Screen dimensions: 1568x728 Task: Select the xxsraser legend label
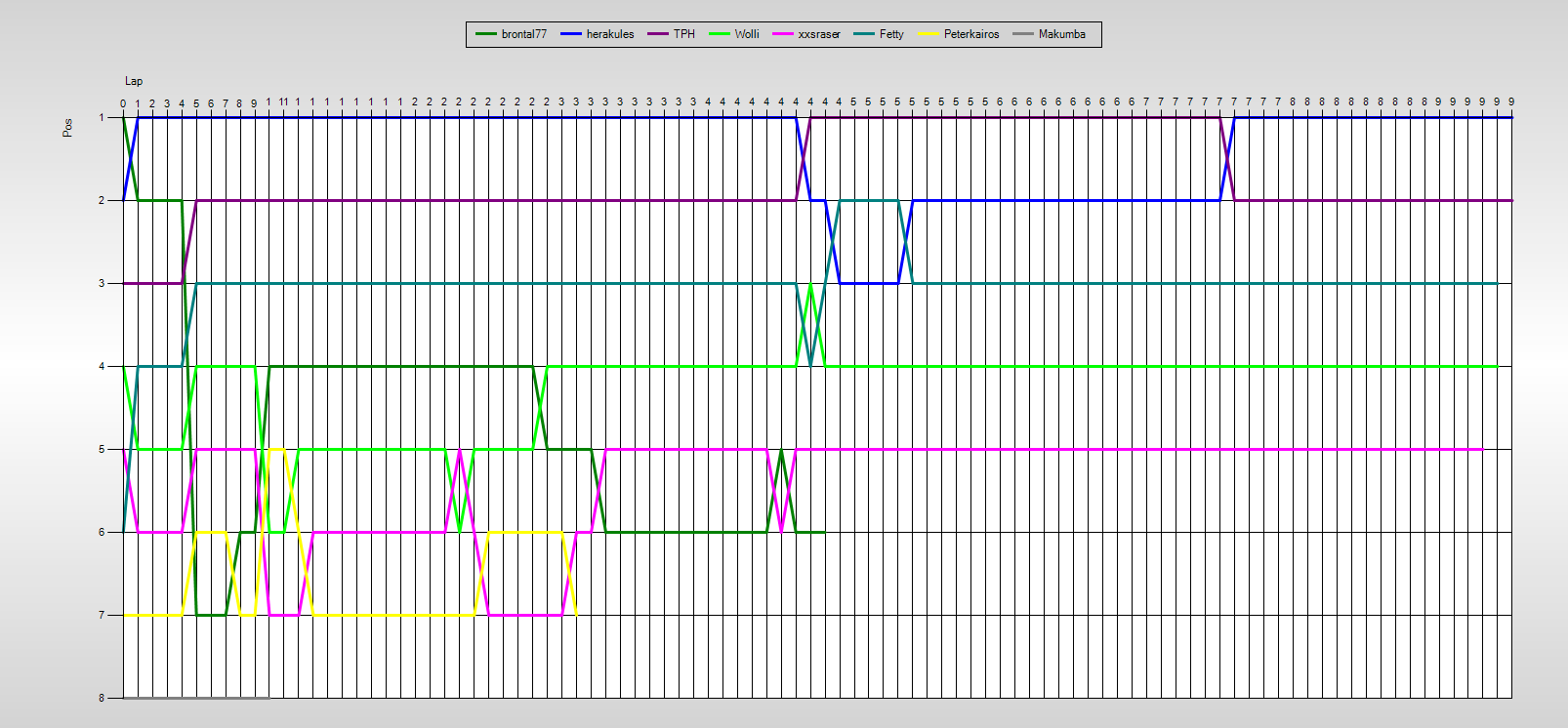(x=819, y=34)
